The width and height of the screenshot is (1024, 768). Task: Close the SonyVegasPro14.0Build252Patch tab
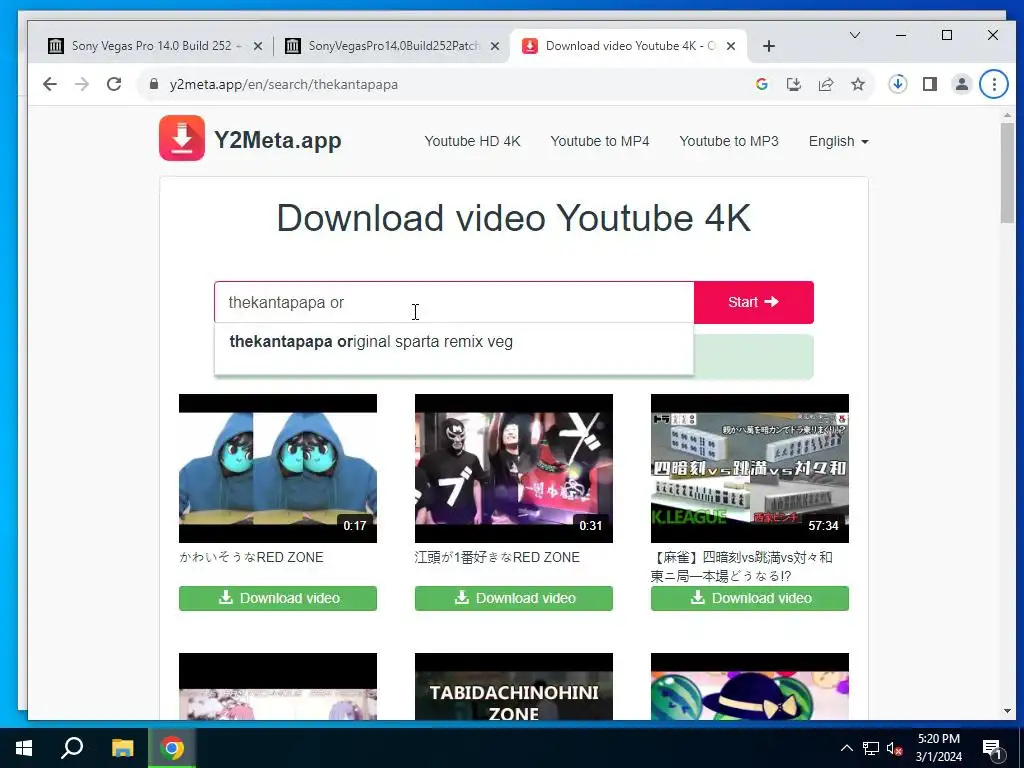(495, 46)
